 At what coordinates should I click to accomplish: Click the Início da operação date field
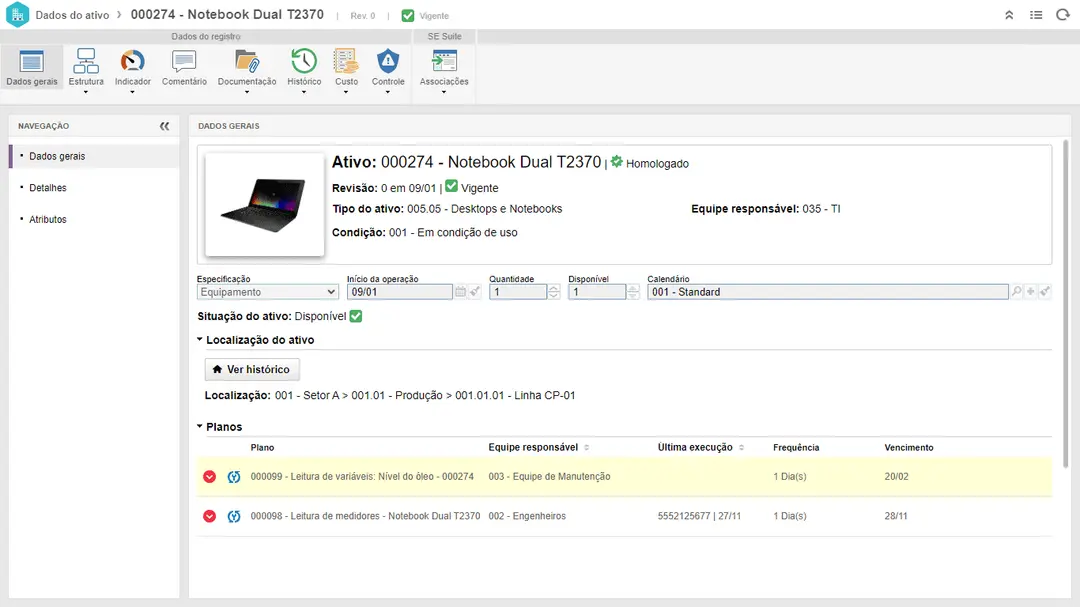click(399, 292)
